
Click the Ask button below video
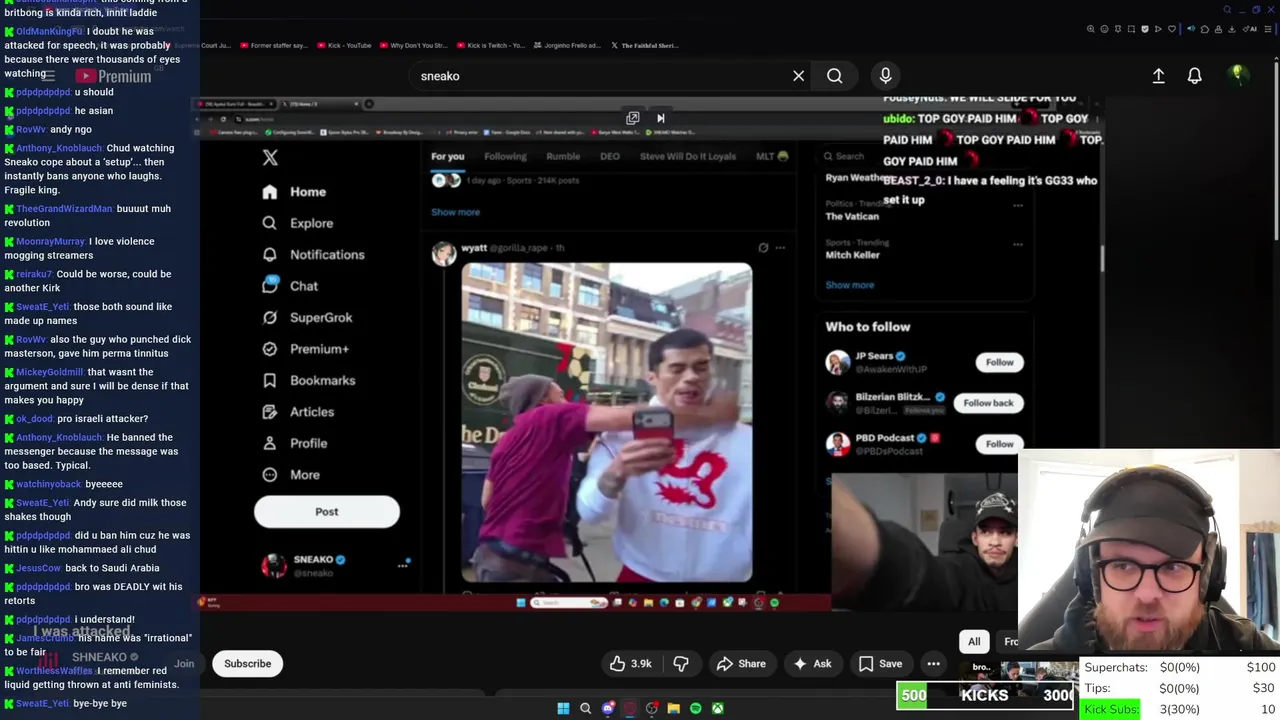[812, 663]
